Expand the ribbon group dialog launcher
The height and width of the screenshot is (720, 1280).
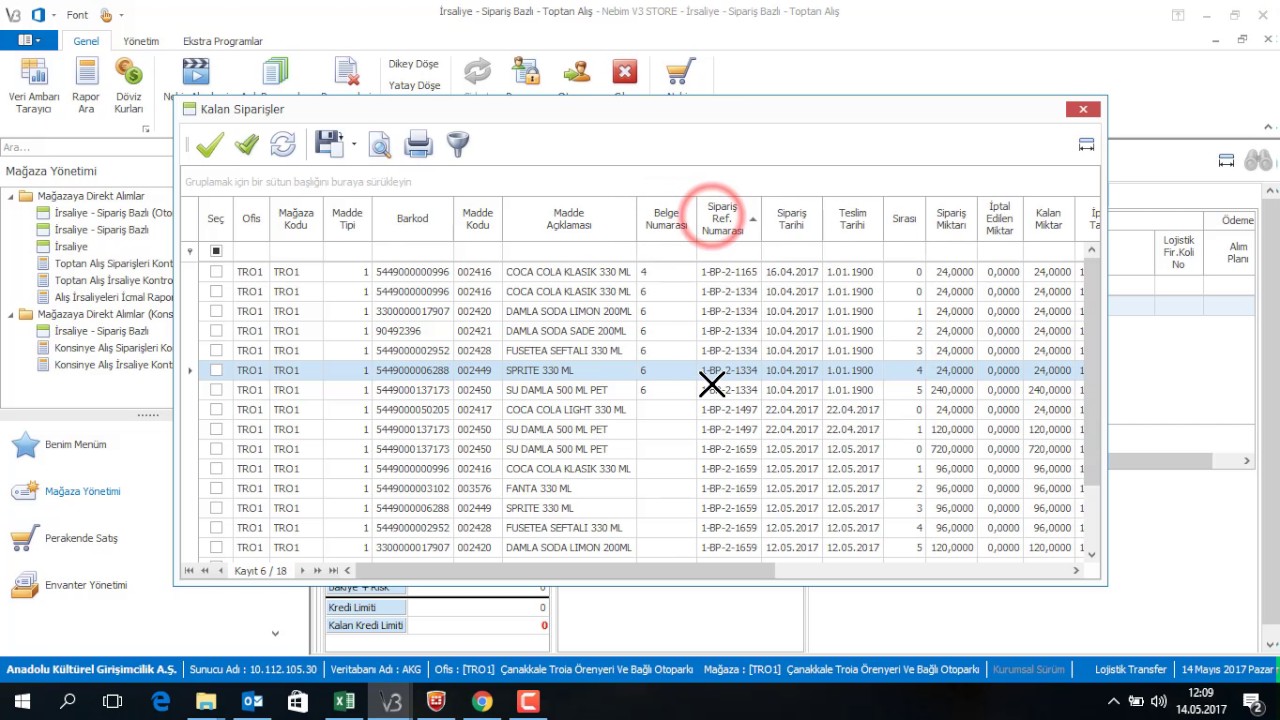[x=146, y=129]
